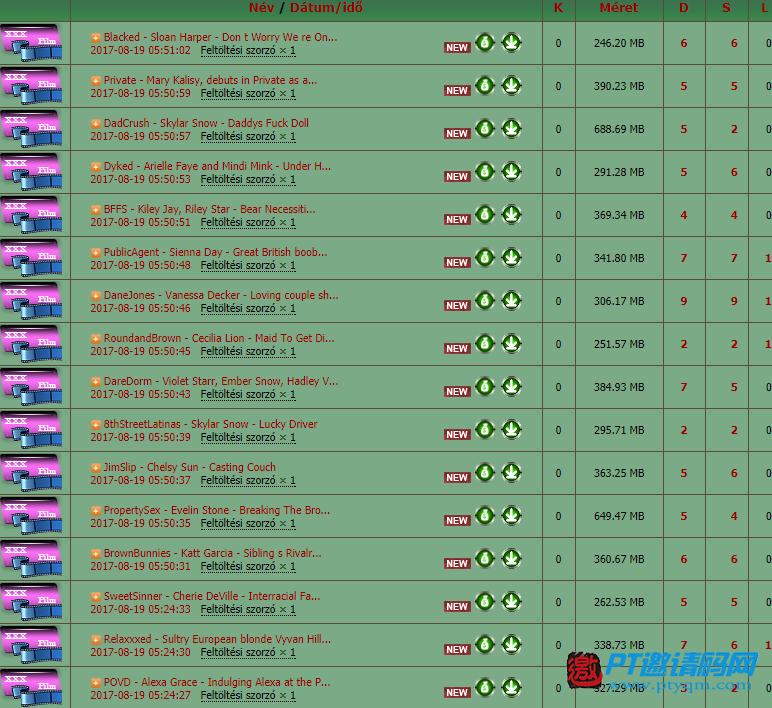Click NEW badge in PropertySex row
The height and width of the screenshot is (708, 772).
(x=457, y=521)
